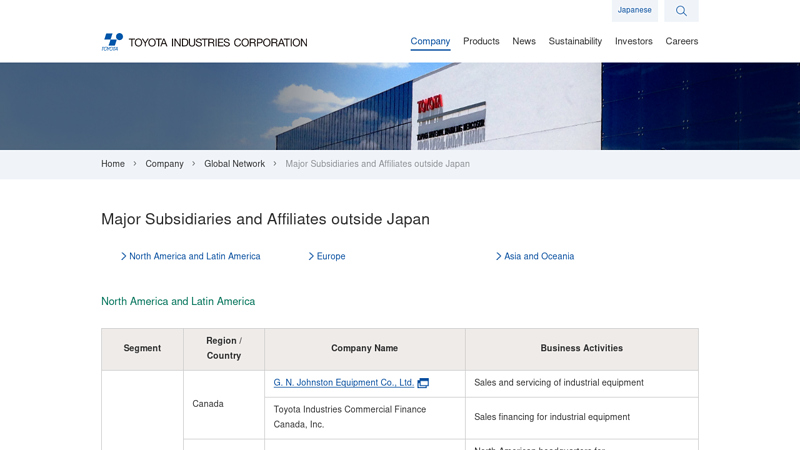Screen dimensions: 800x450
Task: Click the 'Canada' table cell
Action: [223, 404]
